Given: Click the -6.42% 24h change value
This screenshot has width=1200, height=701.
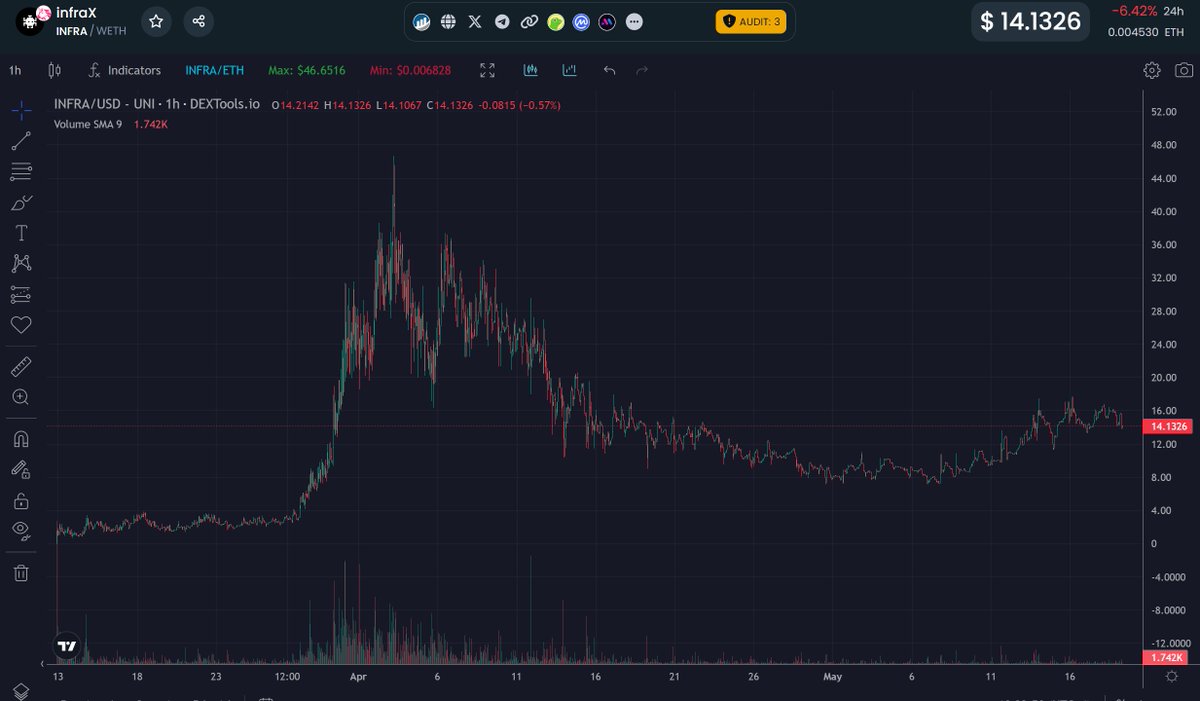Looking at the screenshot, I should tap(1133, 12).
